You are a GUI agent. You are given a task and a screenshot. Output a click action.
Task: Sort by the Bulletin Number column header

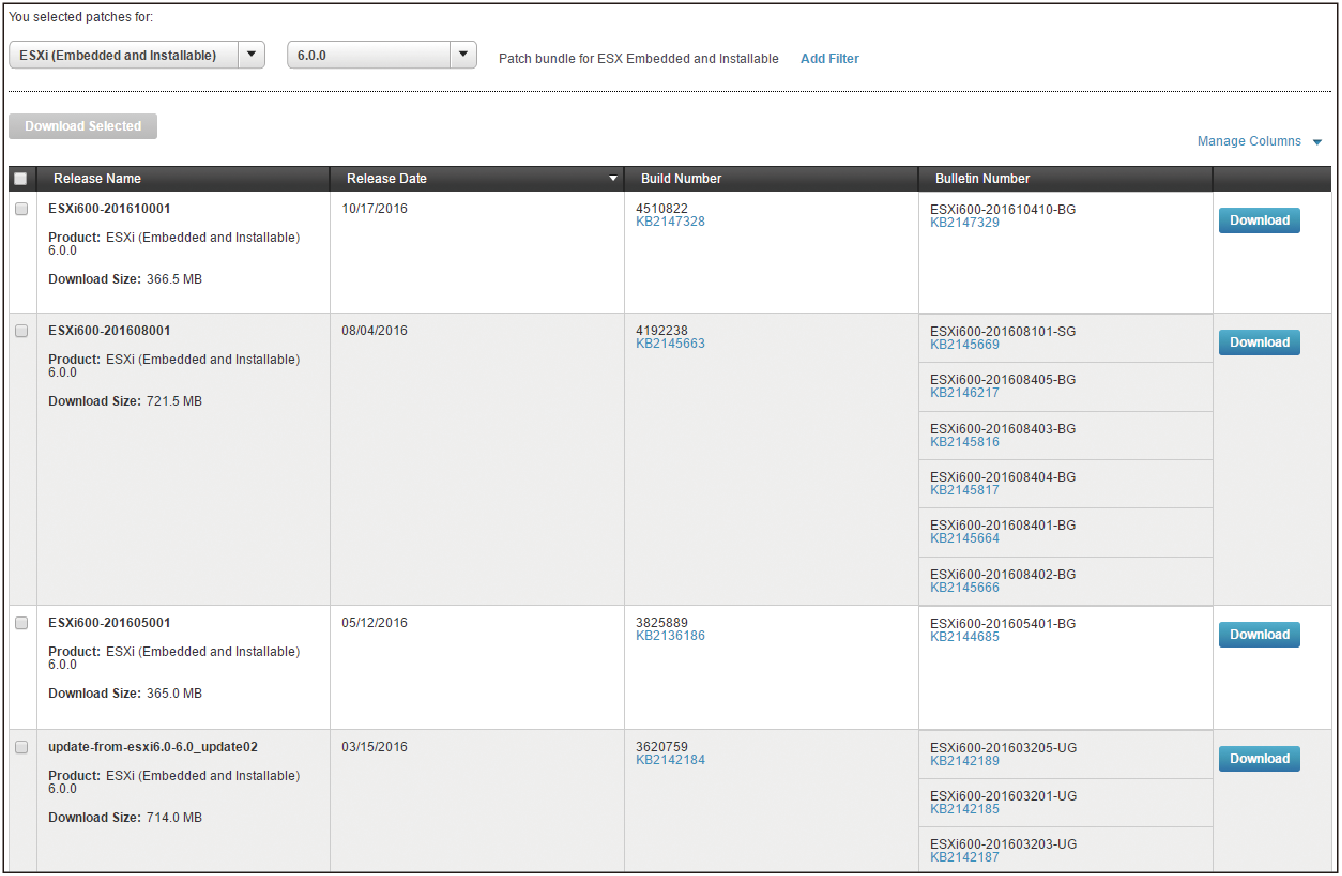(x=982, y=179)
